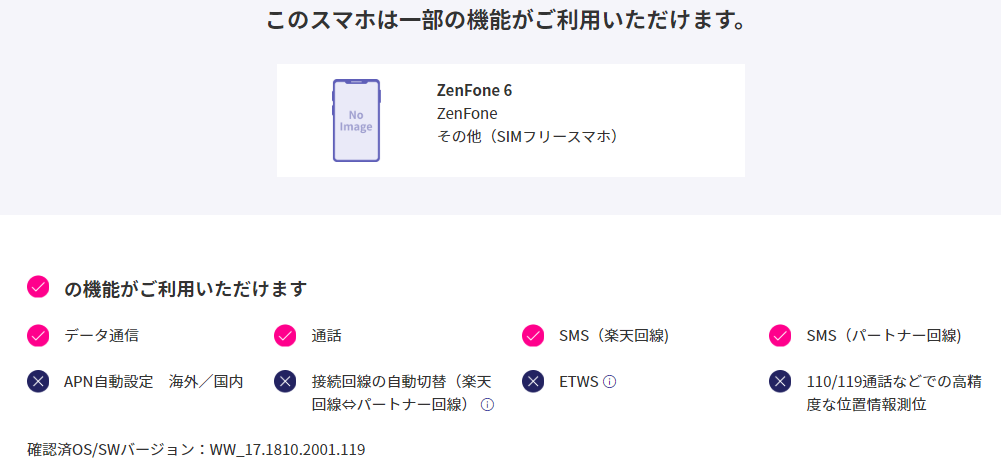Viewport: 1001px width, 467px height.
Task: Click the check icon beside SMS（楽天回線)
Action: pos(532,336)
